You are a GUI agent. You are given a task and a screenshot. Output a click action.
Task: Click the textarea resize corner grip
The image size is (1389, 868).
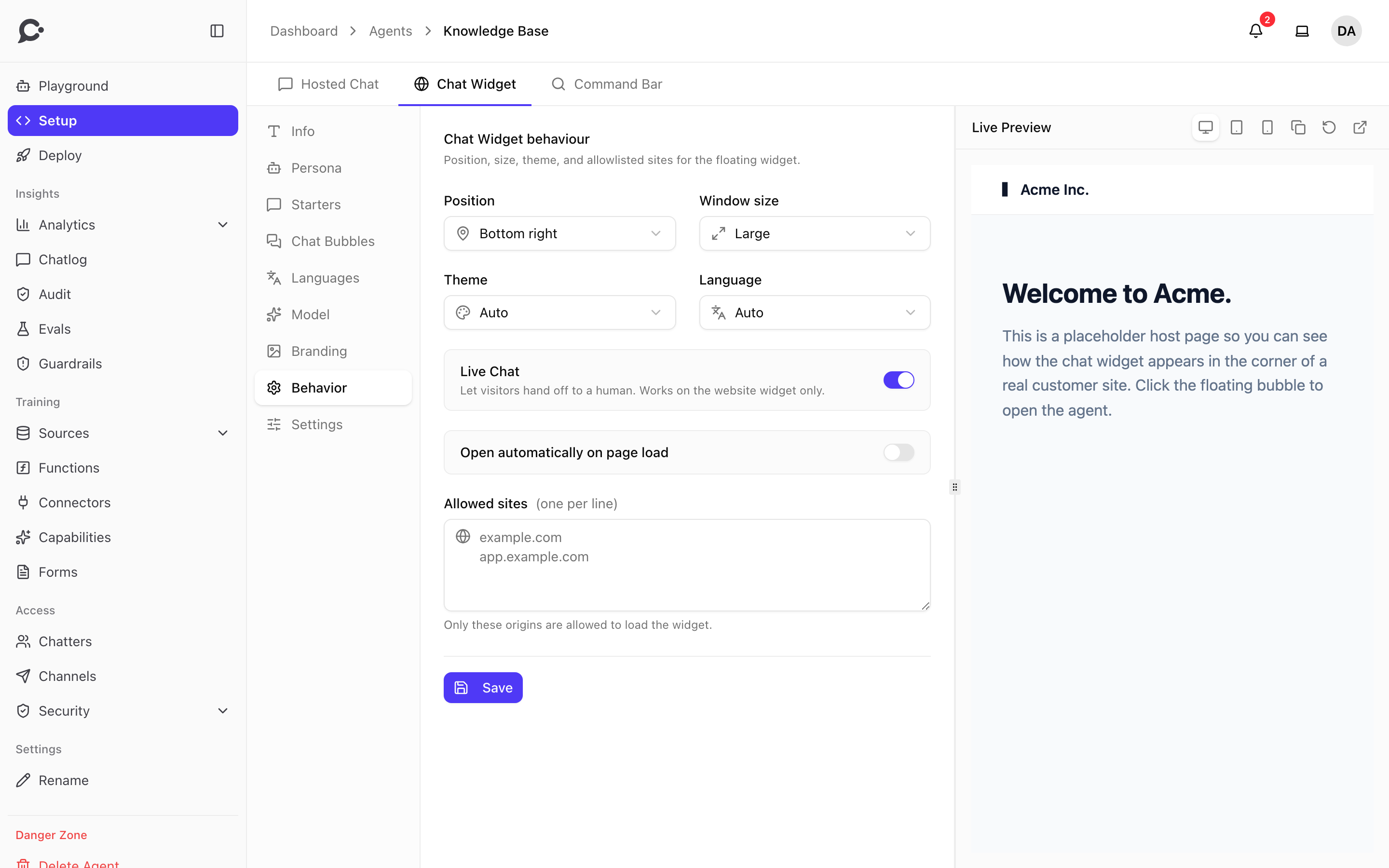(925, 606)
